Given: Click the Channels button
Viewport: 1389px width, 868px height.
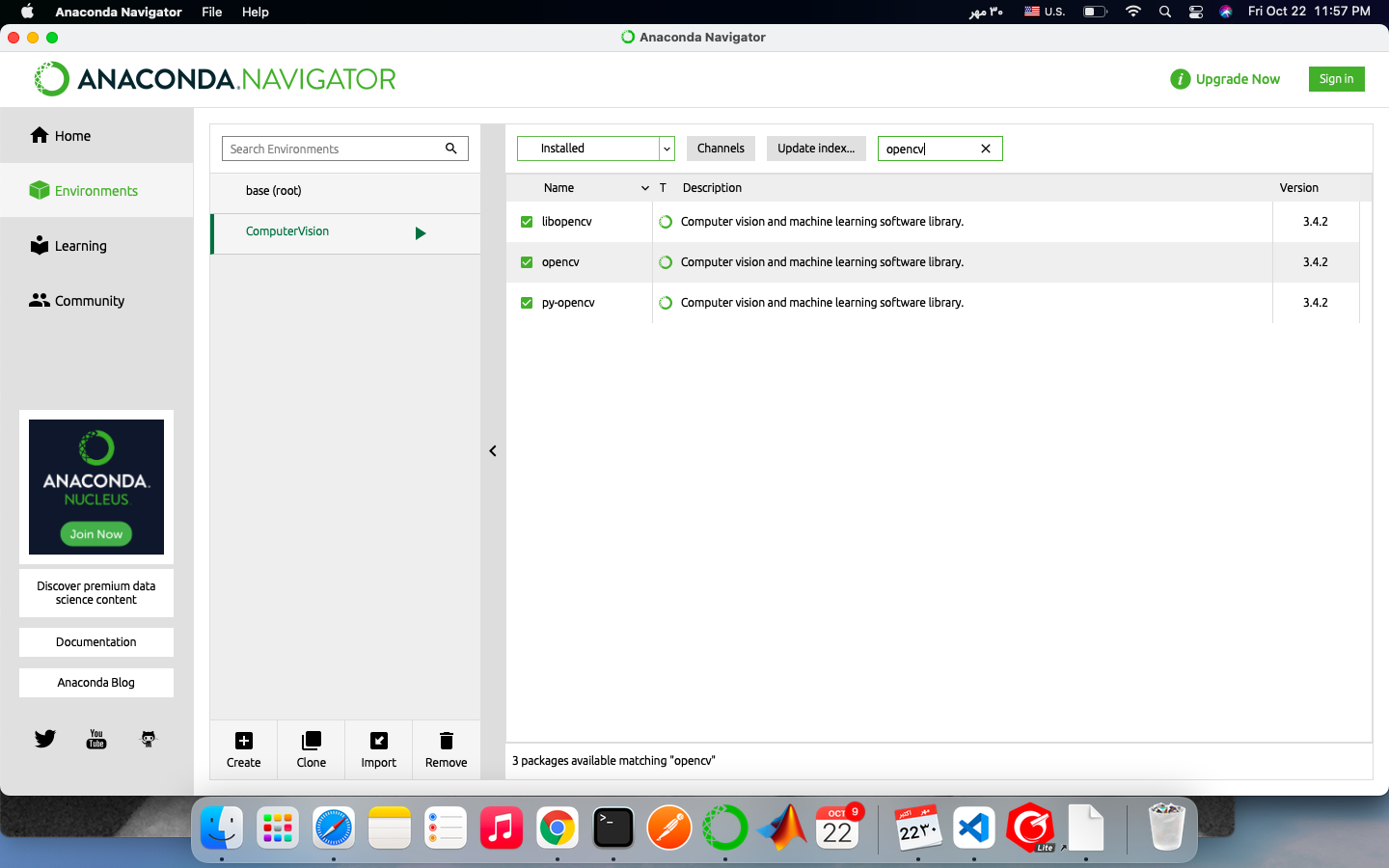Looking at the screenshot, I should pos(721,149).
